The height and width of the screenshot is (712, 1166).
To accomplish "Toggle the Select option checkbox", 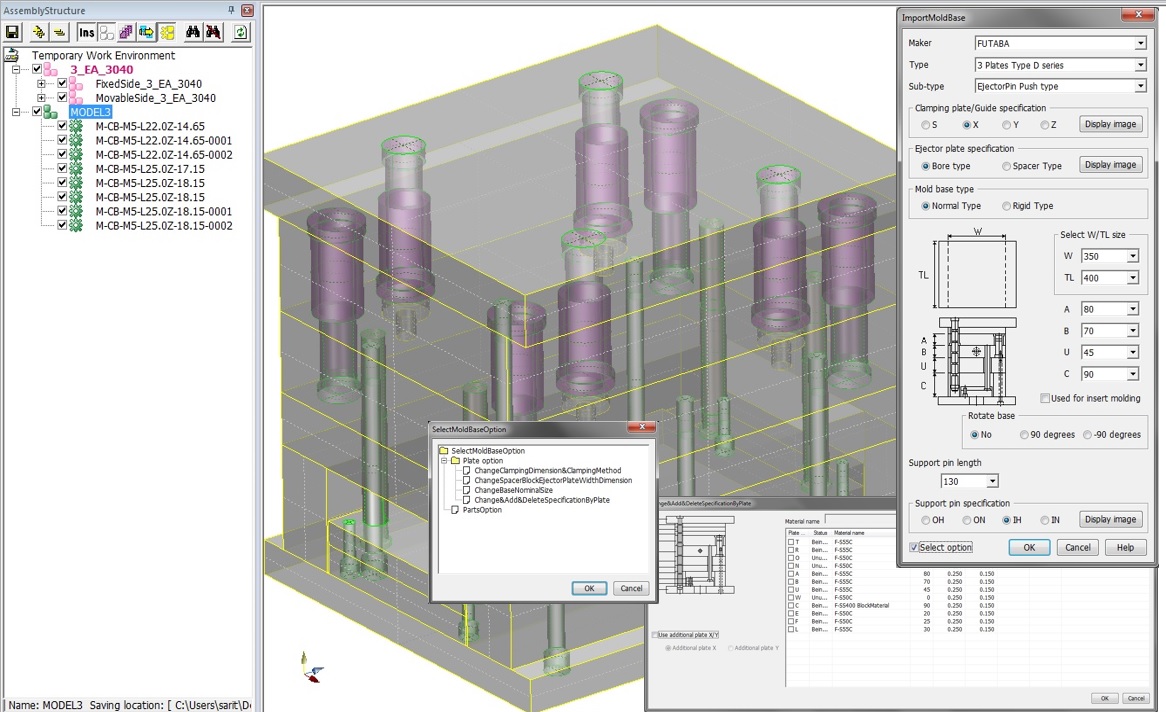I will (x=915, y=547).
